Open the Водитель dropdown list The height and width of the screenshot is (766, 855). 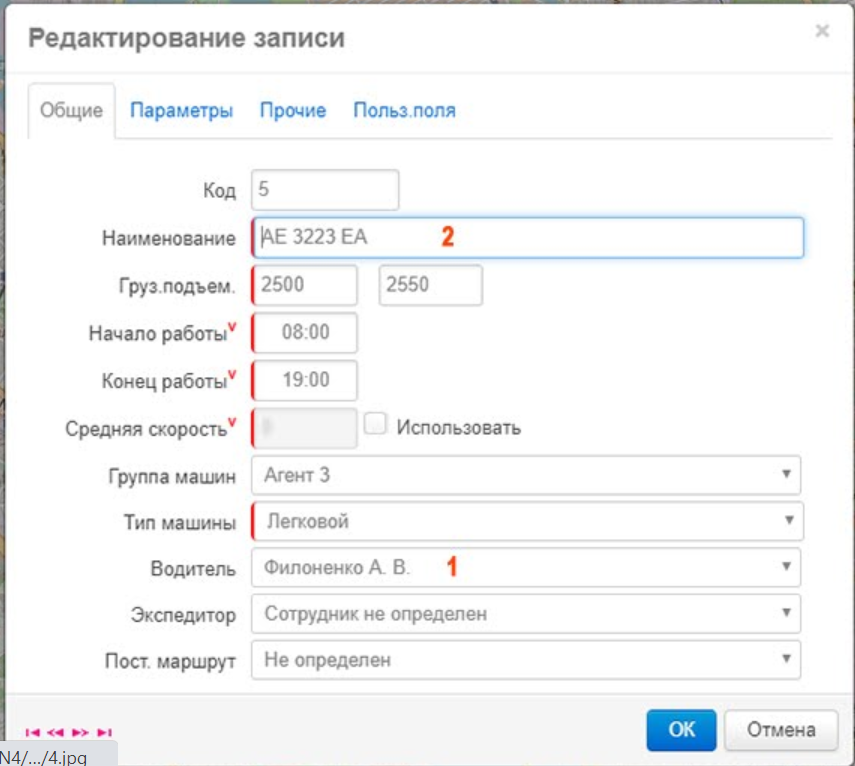526,568
